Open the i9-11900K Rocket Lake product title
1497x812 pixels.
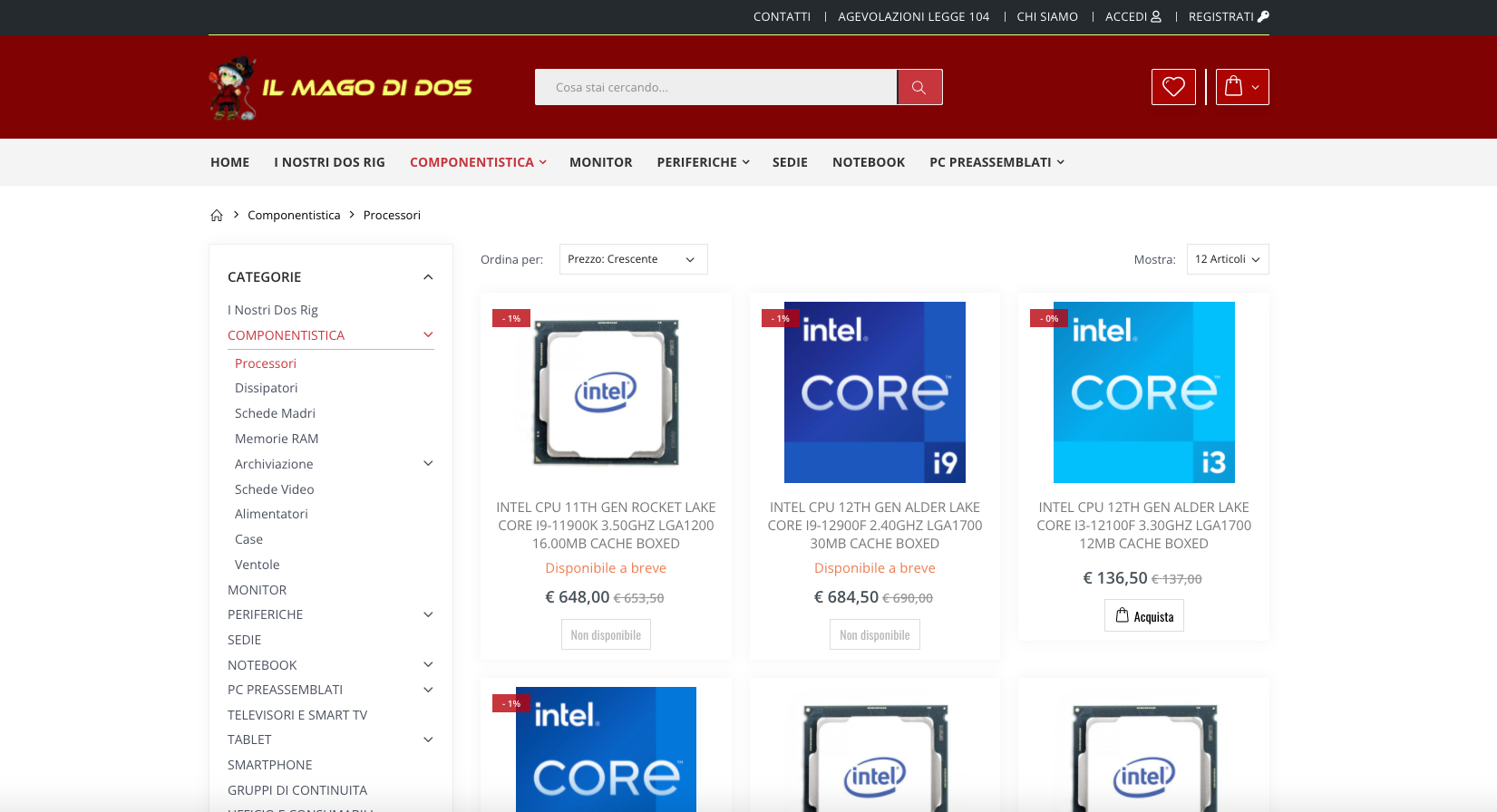[x=606, y=526]
